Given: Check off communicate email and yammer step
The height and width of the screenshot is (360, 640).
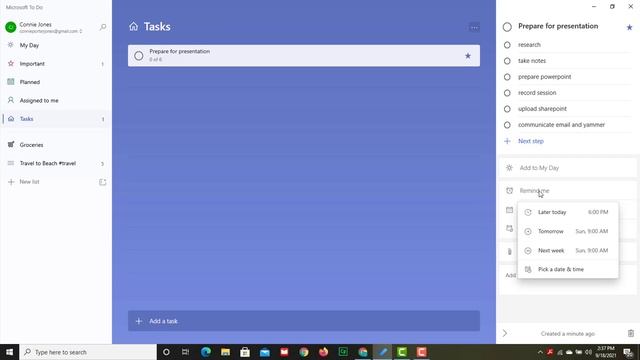Looking at the screenshot, I should 507,125.
